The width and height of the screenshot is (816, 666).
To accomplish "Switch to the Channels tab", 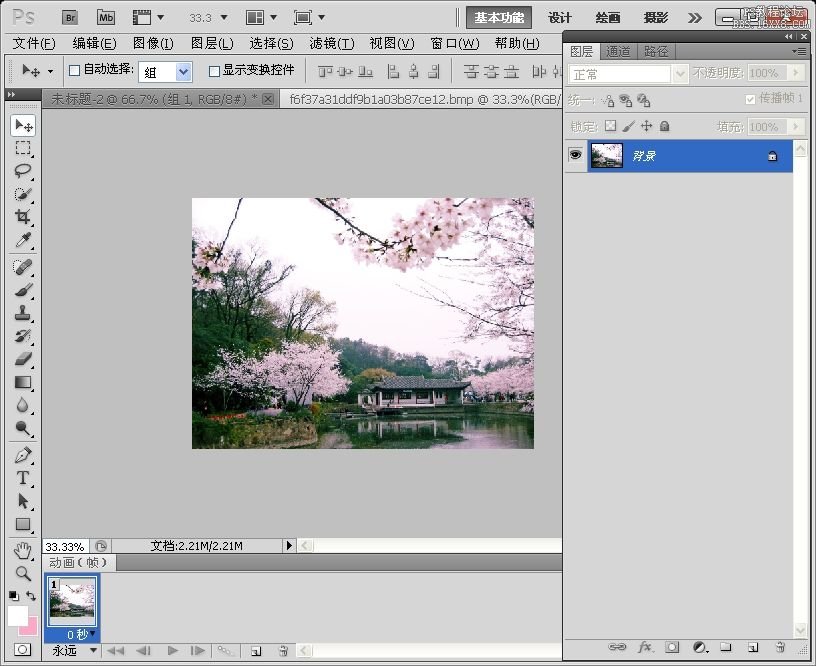I will tap(618, 52).
